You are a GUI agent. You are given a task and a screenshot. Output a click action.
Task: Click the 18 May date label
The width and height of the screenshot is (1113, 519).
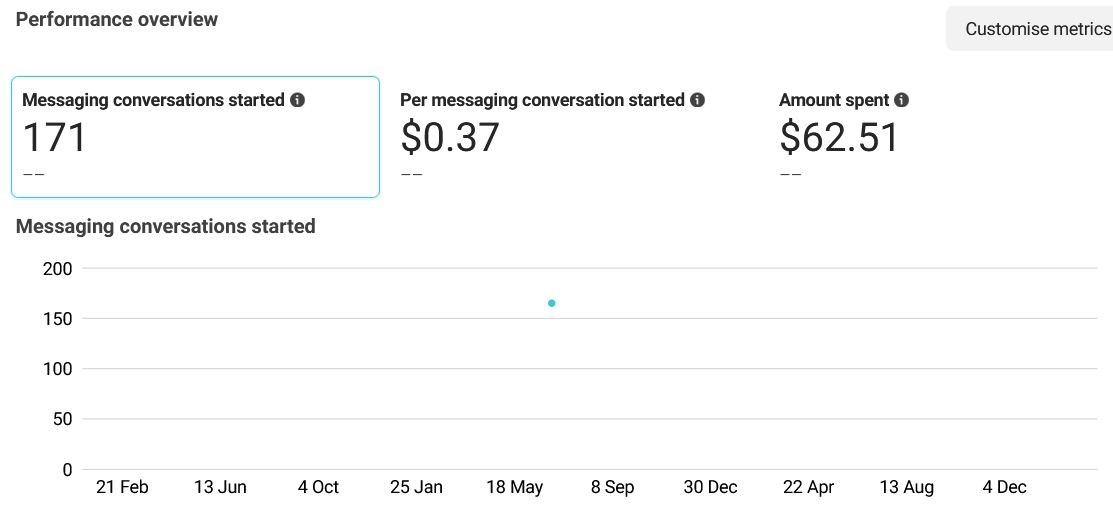[514, 487]
